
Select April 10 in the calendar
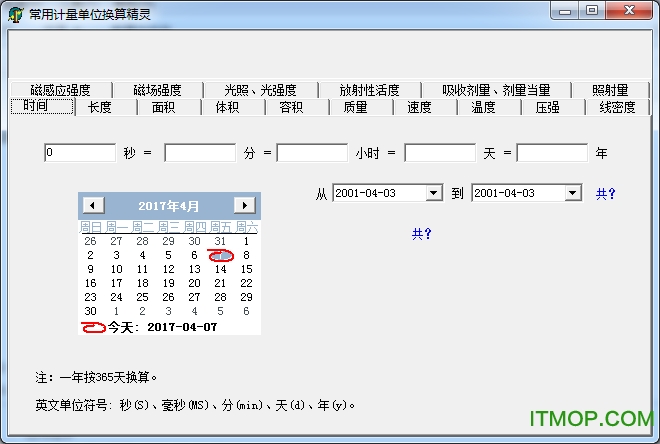coord(117,269)
